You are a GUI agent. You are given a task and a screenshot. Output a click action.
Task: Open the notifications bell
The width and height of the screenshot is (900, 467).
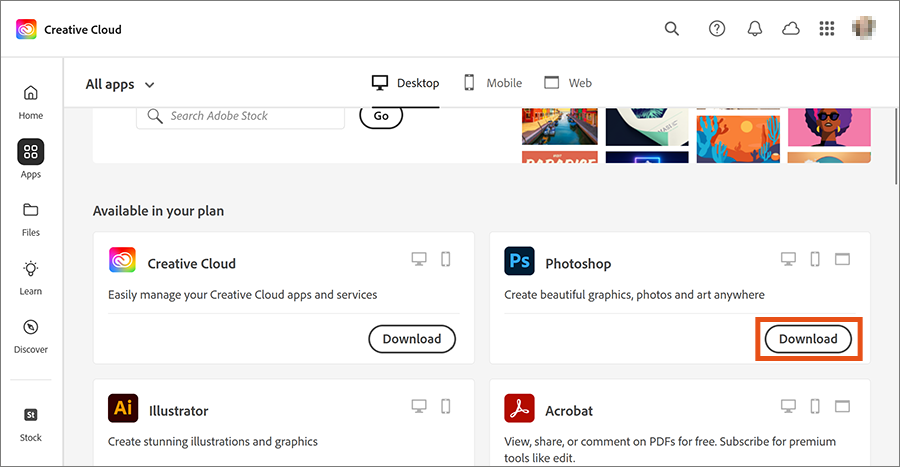(x=755, y=29)
